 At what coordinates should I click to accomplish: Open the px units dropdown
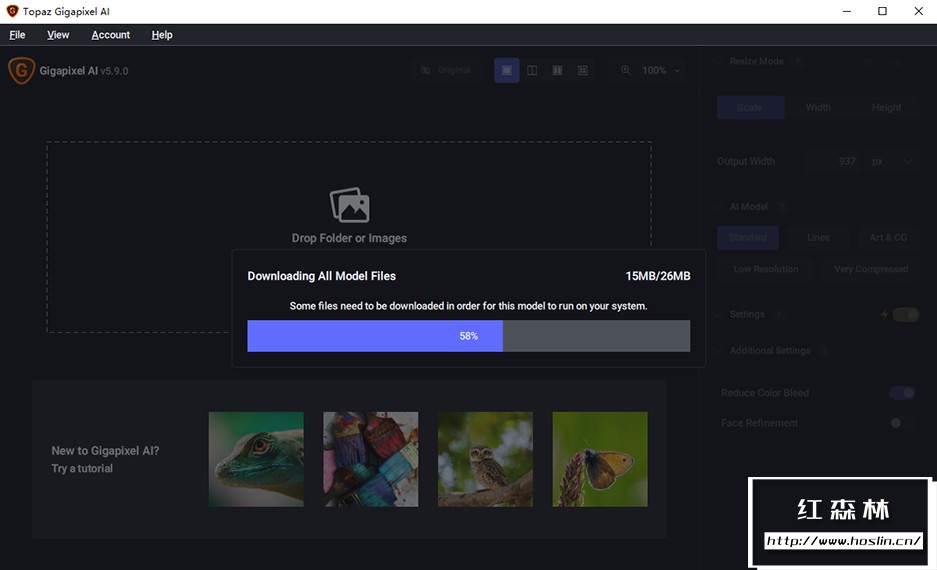coord(890,161)
